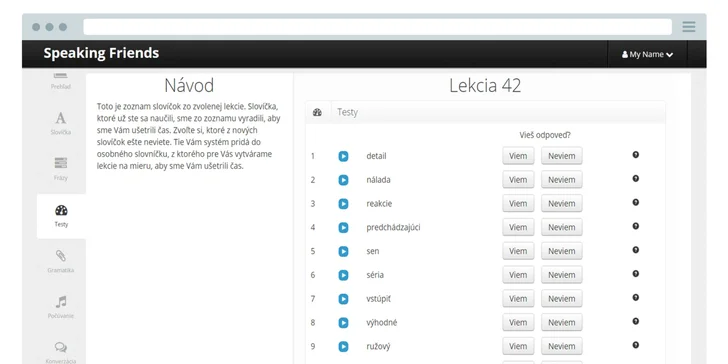Click the Speaking Friends logo link

tap(101, 53)
